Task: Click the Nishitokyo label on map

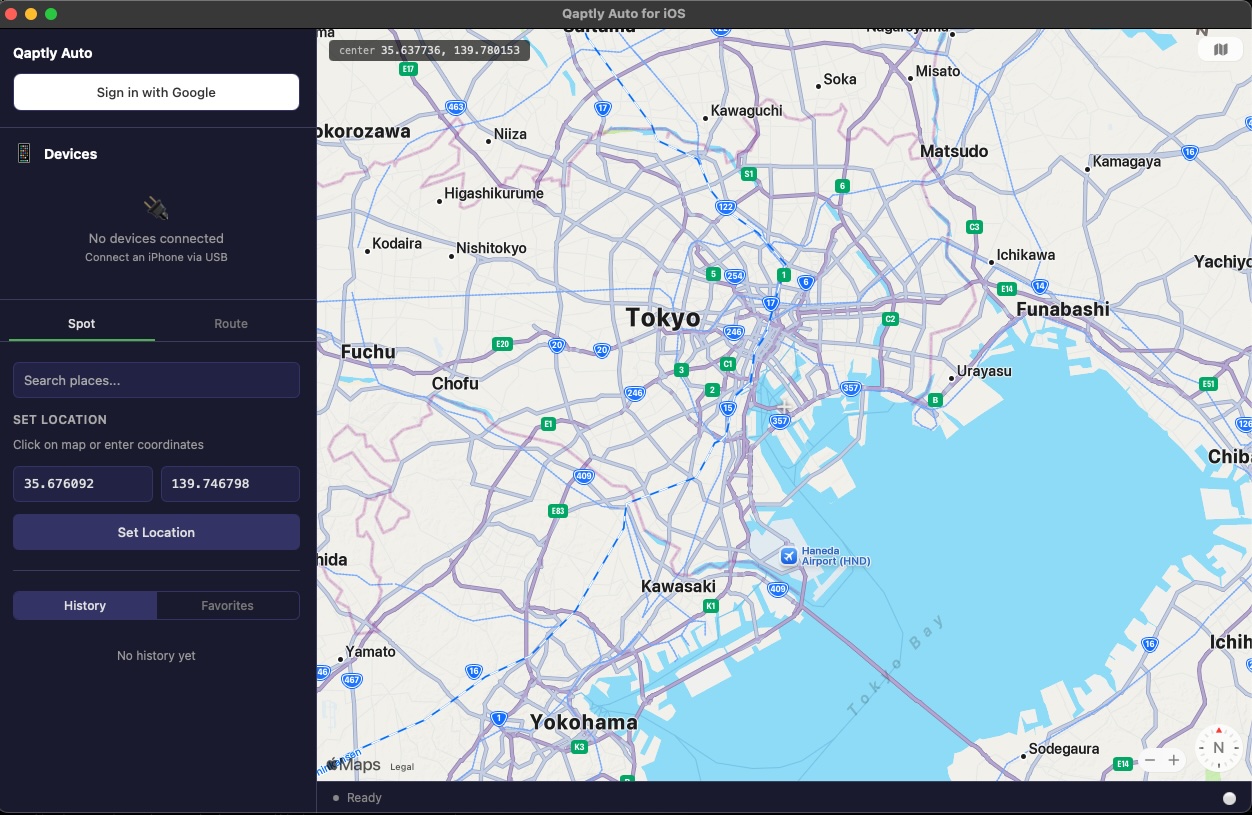Action: (x=491, y=248)
